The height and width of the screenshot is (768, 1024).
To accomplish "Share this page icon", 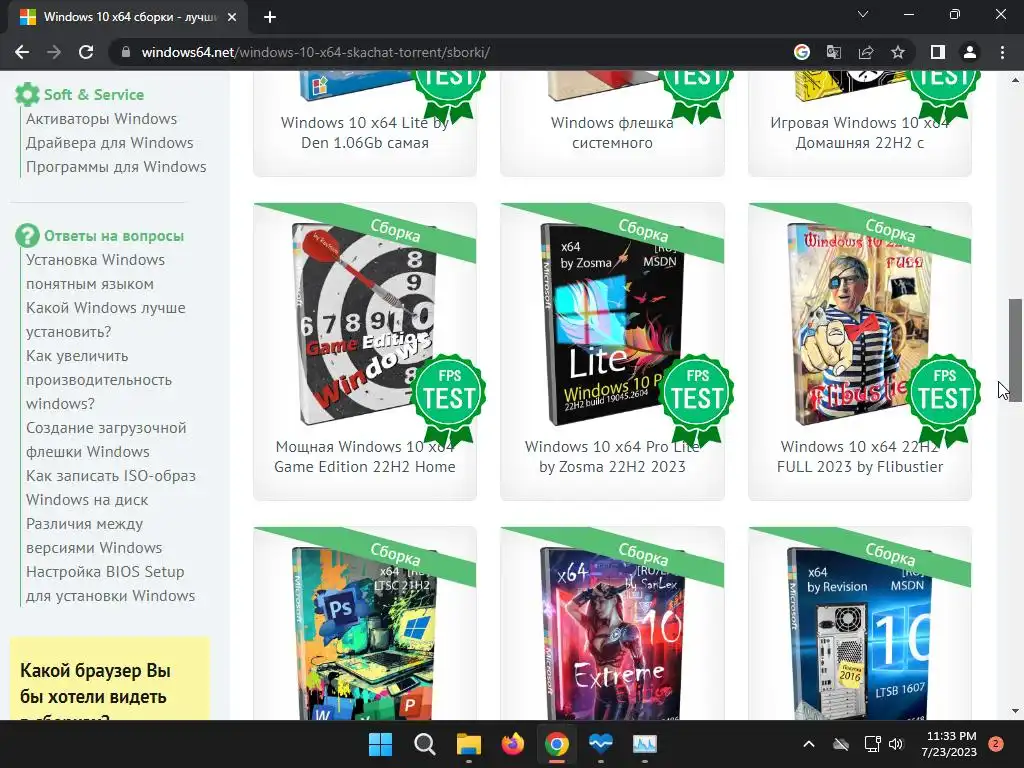I will (866, 52).
